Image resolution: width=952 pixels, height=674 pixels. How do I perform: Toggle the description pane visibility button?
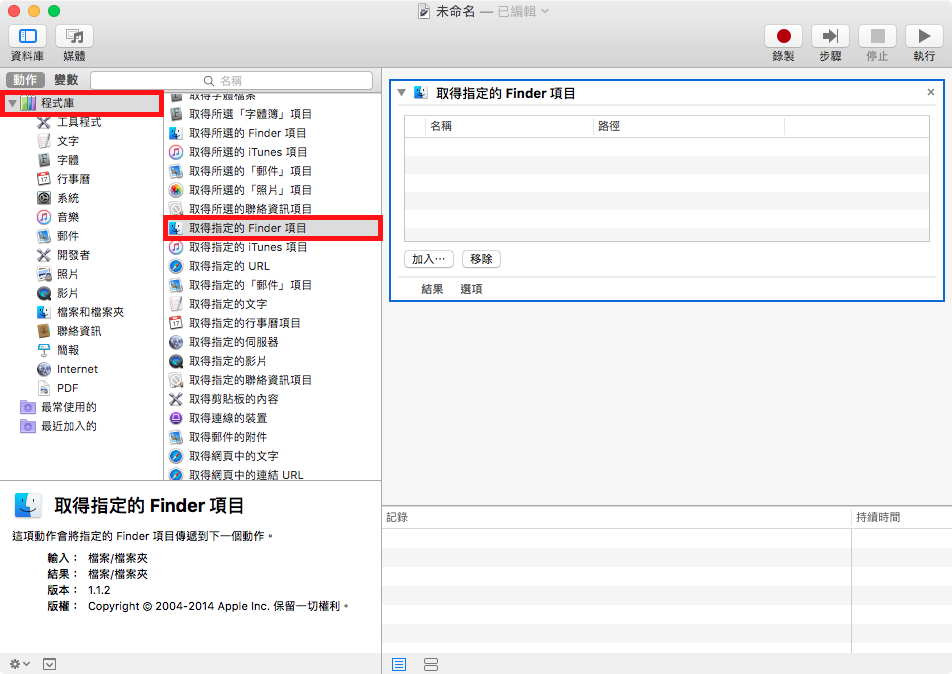49,664
